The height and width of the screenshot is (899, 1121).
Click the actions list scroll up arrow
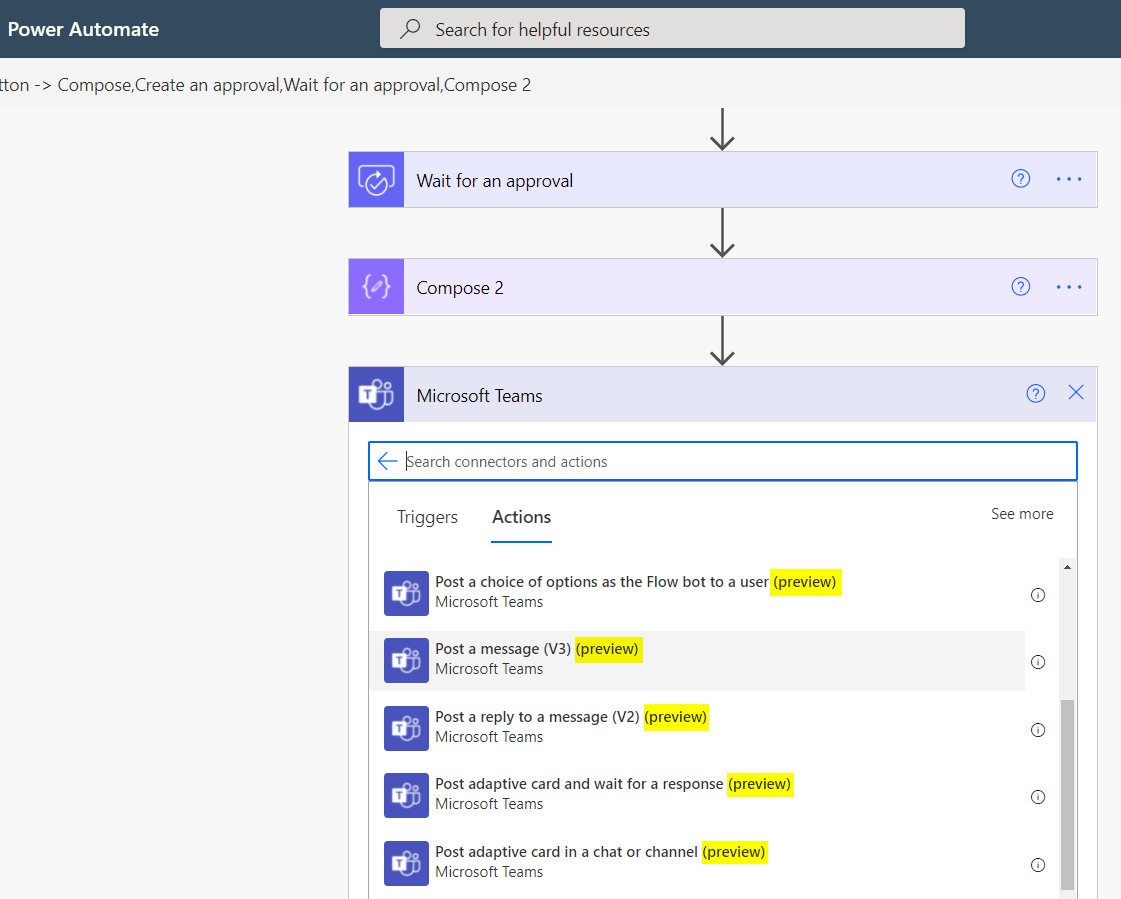coord(1067,567)
